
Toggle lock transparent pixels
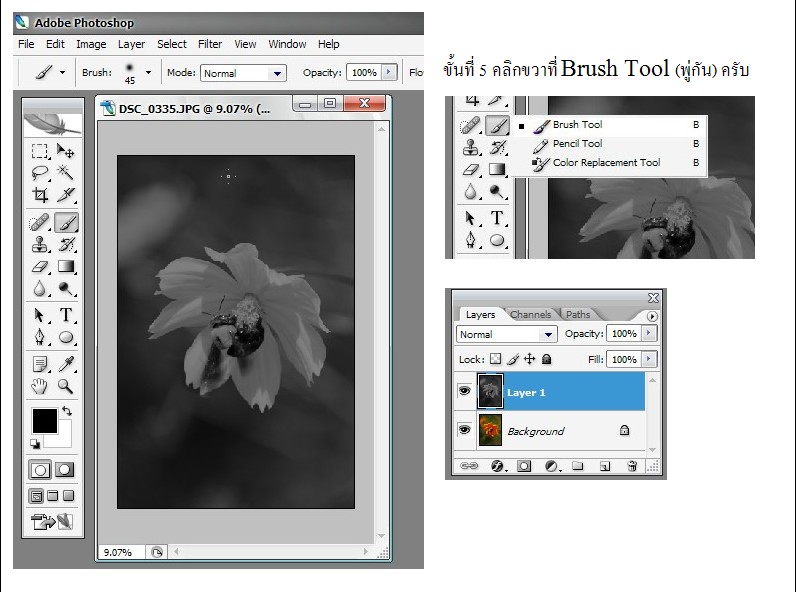pos(495,359)
